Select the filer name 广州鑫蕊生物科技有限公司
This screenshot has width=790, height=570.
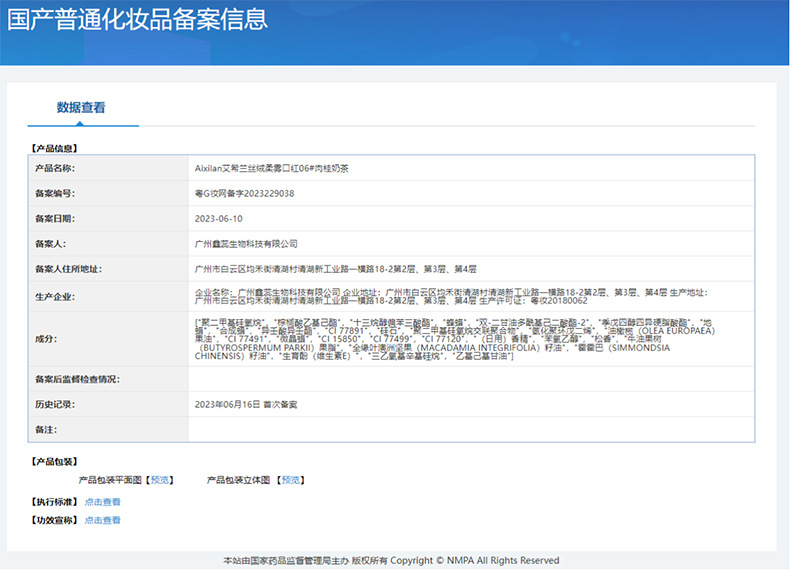[246, 244]
